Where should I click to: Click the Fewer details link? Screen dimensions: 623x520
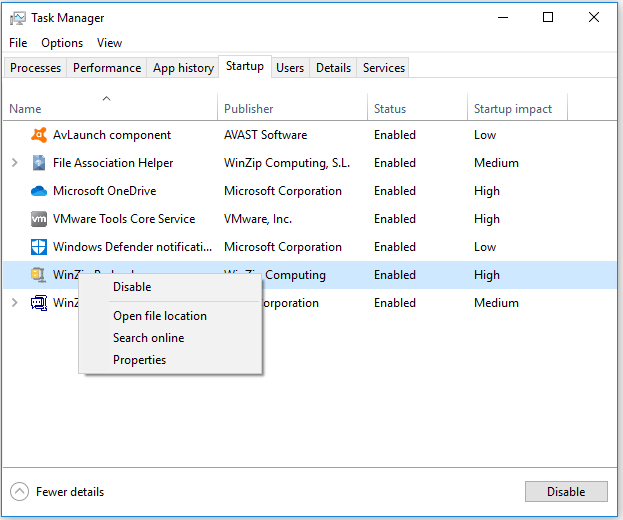pos(70,492)
